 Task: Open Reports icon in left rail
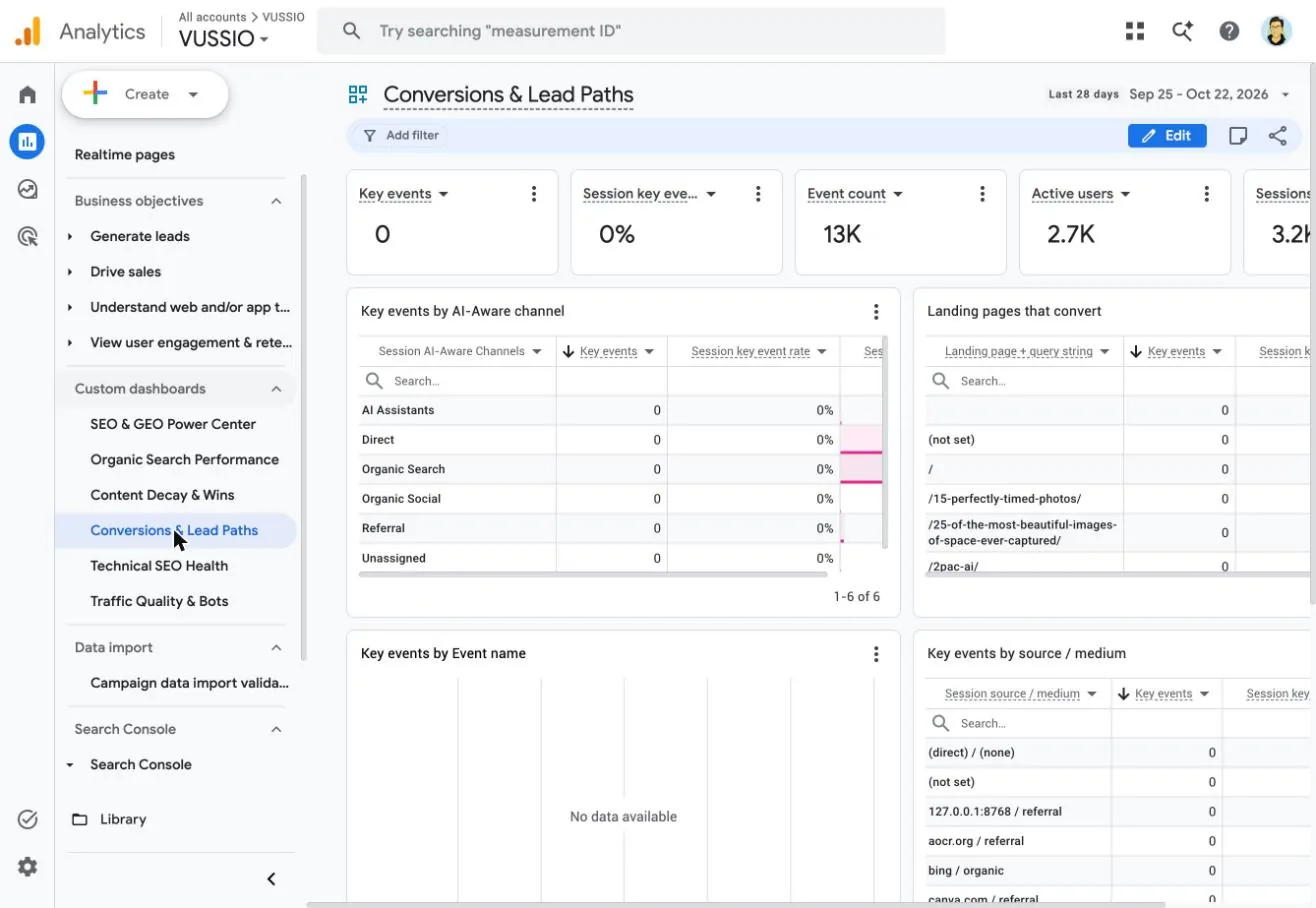click(27, 142)
